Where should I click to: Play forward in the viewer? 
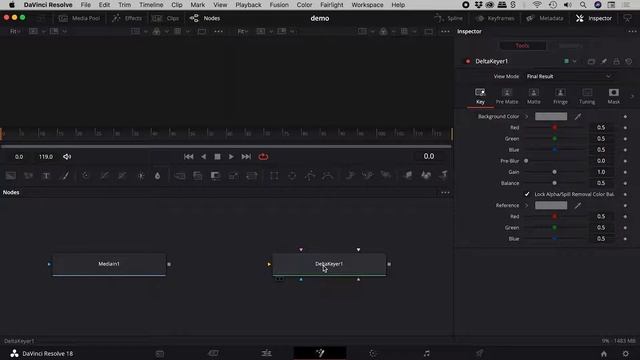tap(231, 157)
